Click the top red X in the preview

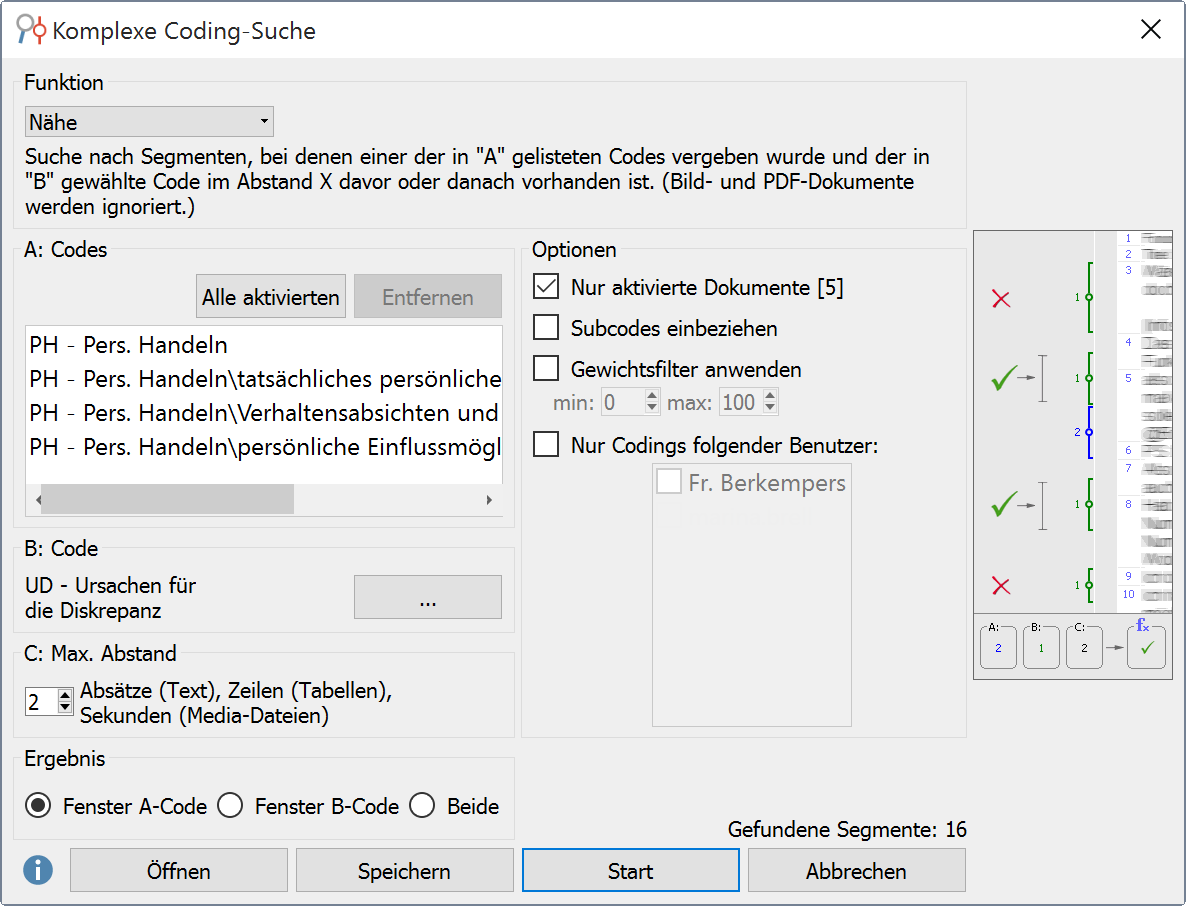point(1001,299)
